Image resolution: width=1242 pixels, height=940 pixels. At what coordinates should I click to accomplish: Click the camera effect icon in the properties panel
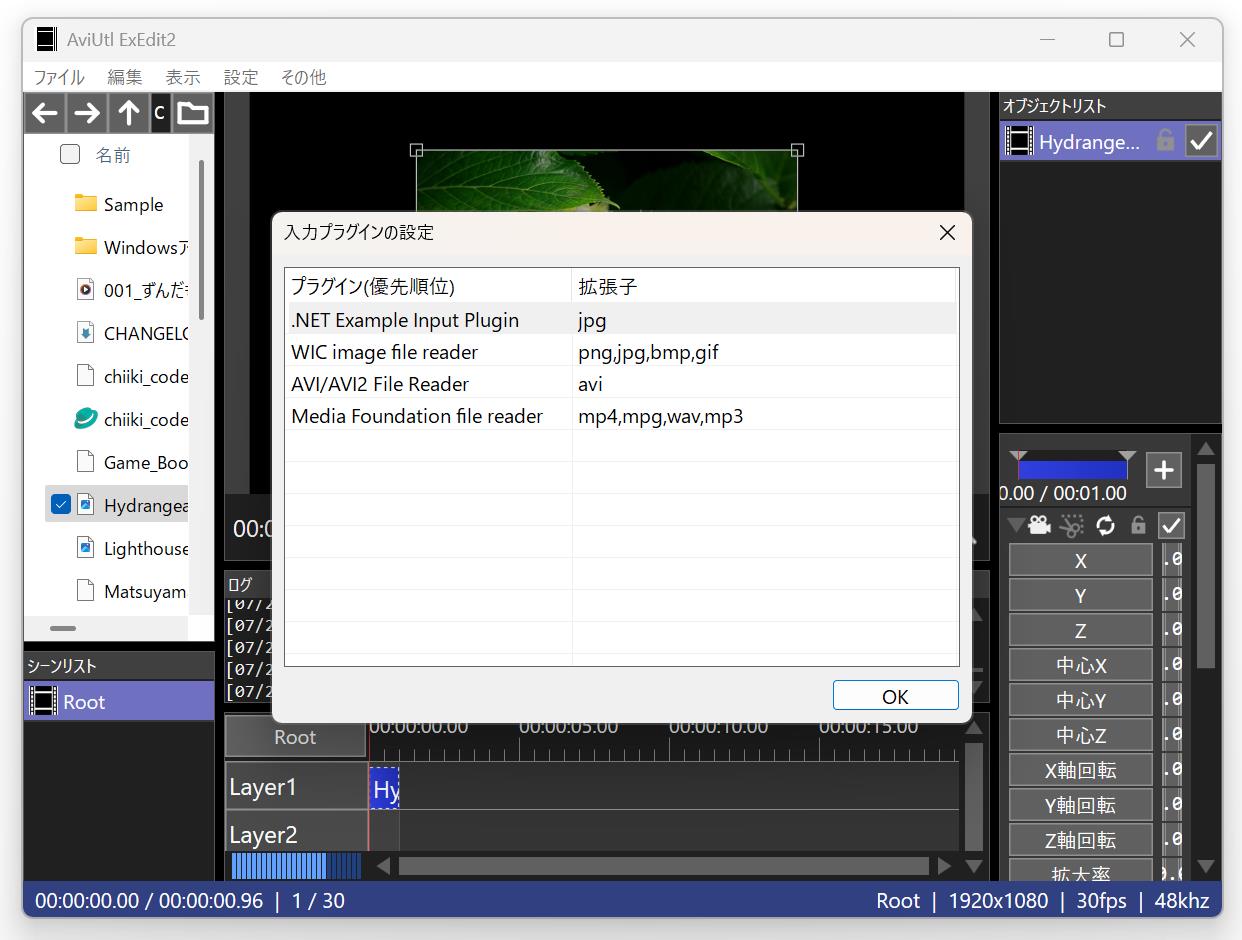point(1040,525)
